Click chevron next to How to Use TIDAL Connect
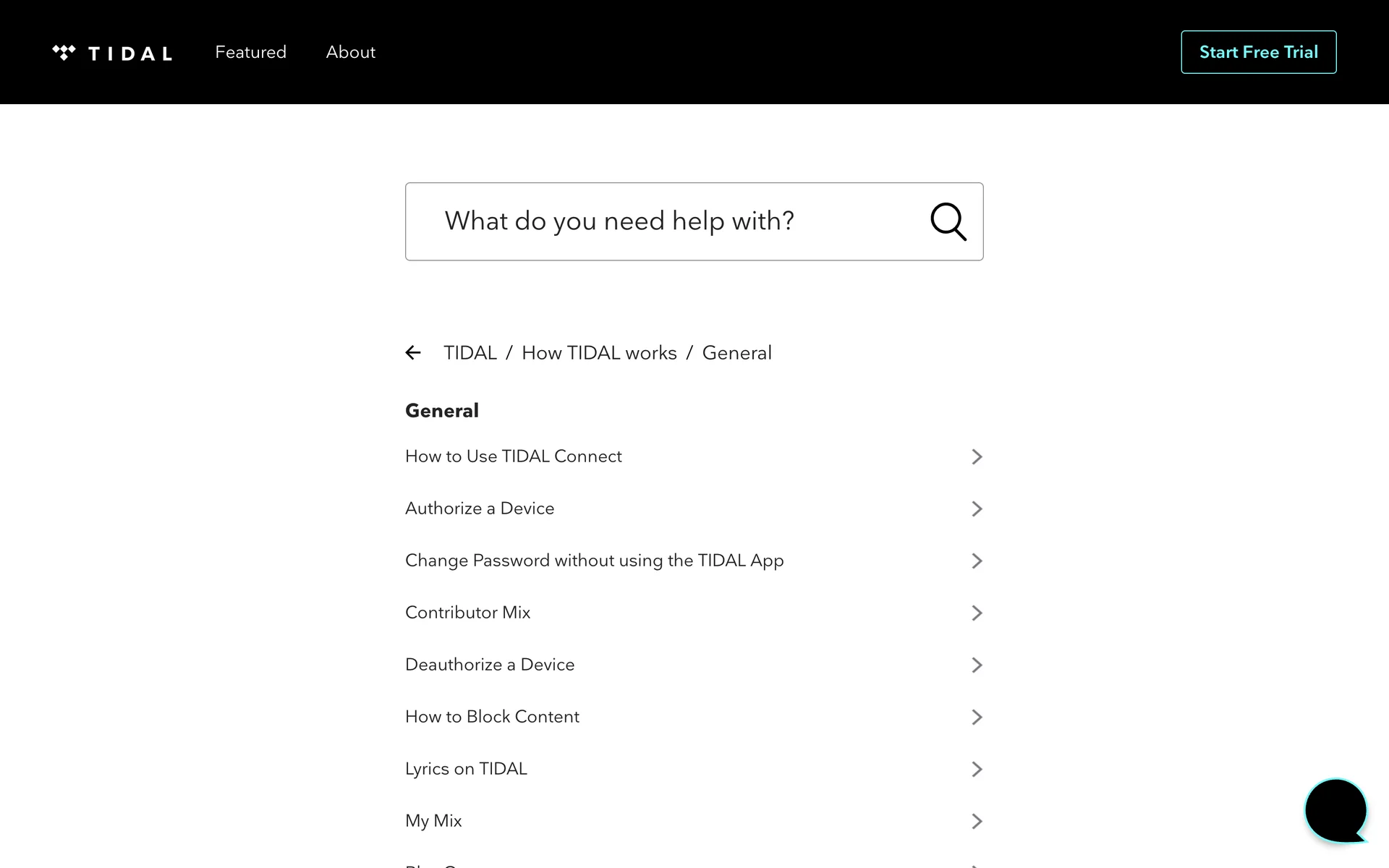This screenshot has height=868, width=1389. tap(976, 456)
